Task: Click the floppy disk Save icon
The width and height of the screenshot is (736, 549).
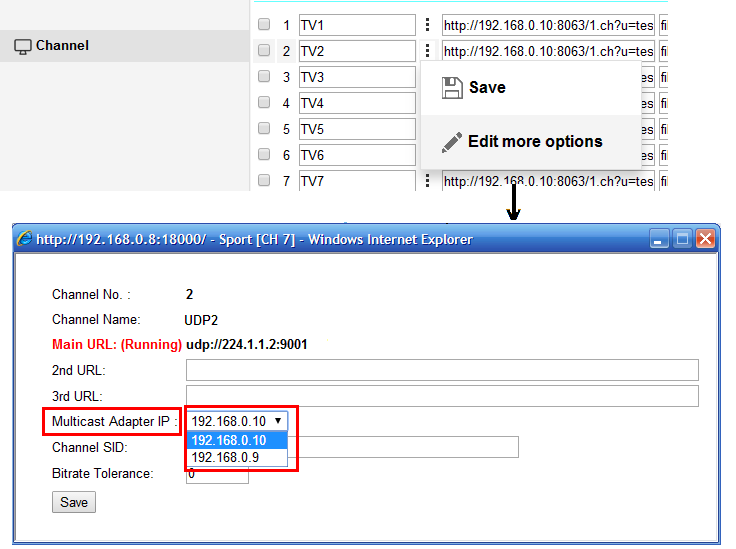Action: pyautogui.click(x=452, y=87)
